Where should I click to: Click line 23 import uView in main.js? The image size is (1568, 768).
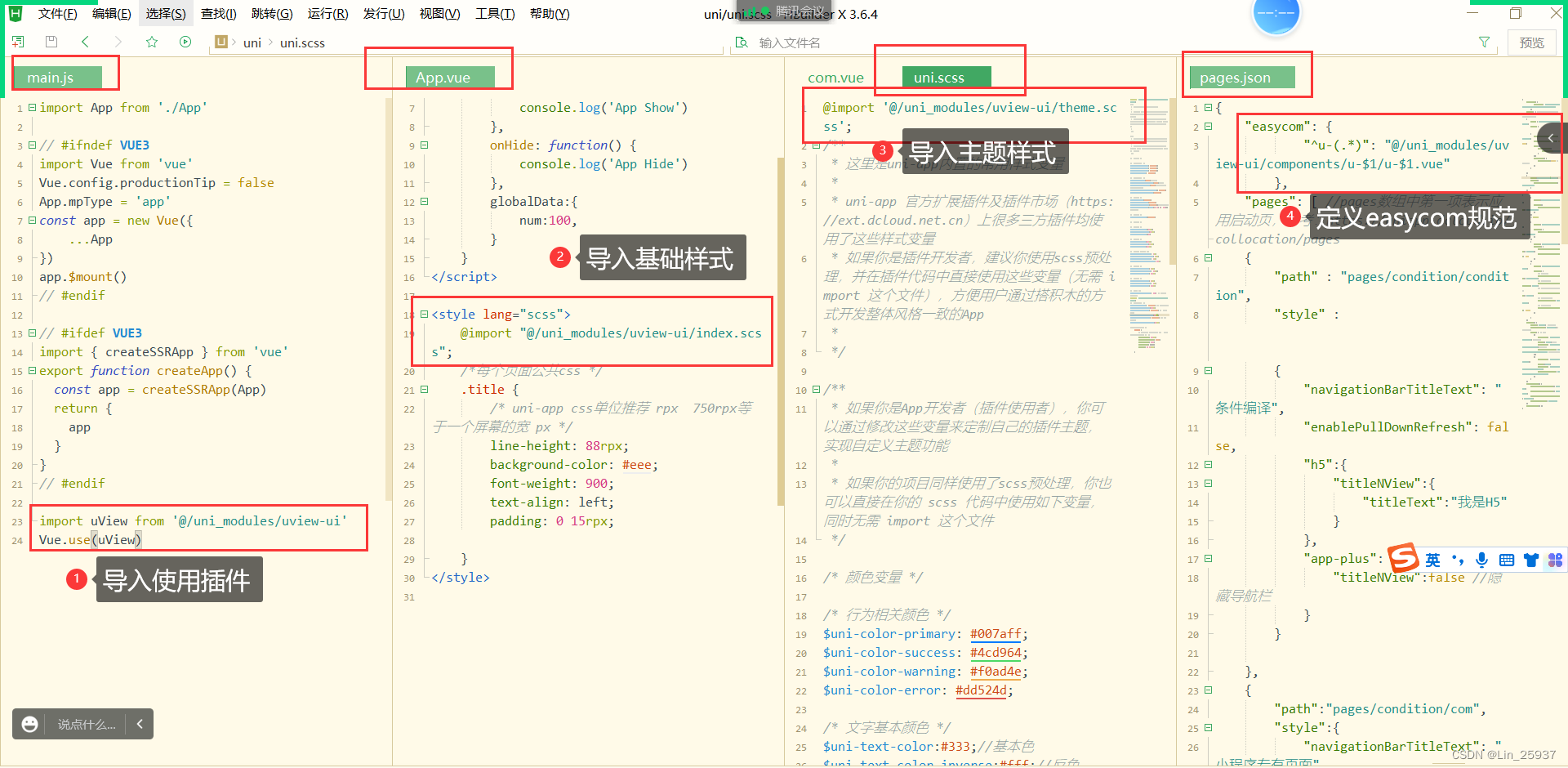pos(193,520)
